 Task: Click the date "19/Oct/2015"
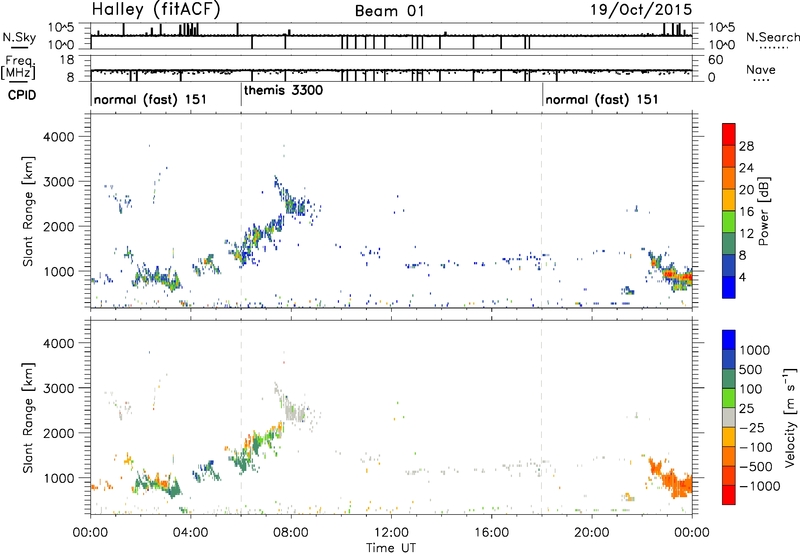click(x=641, y=10)
